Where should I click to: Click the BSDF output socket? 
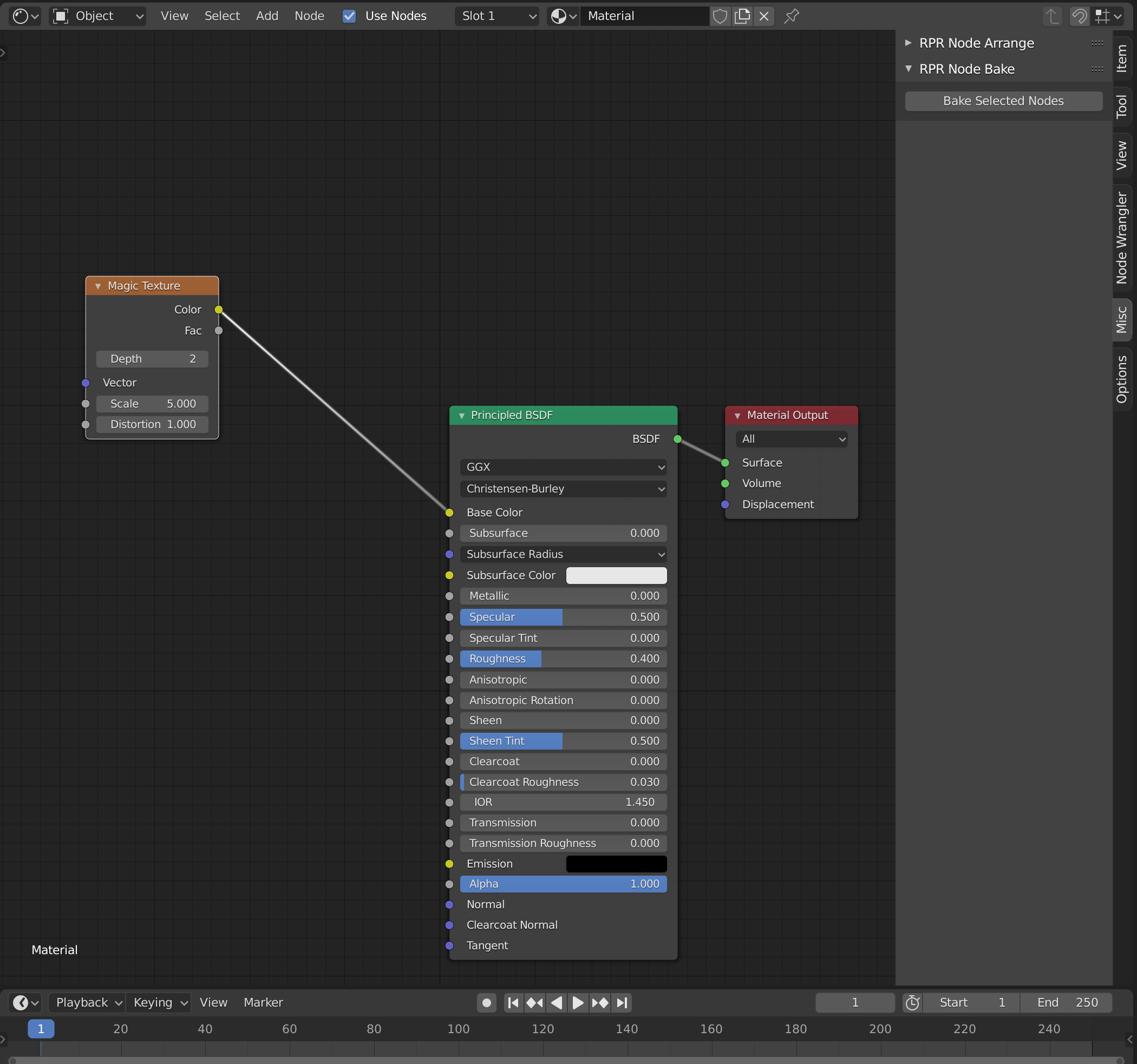click(x=677, y=439)
